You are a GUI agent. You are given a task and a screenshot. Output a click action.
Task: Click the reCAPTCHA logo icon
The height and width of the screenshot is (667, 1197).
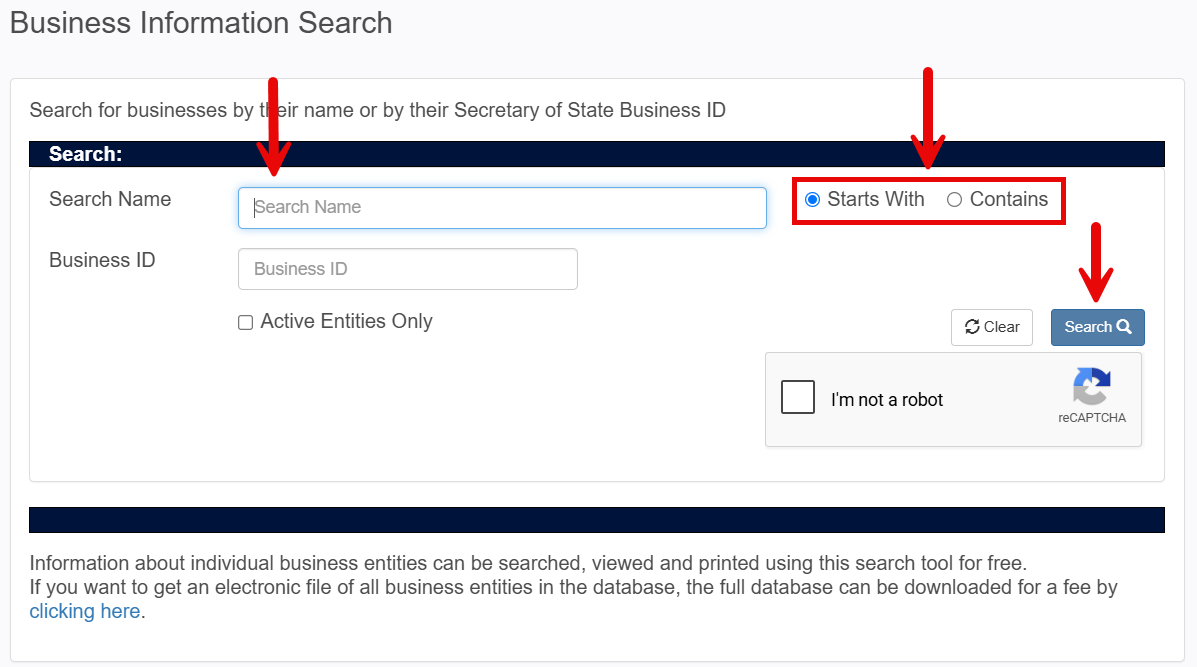[x=1092, y=386]
